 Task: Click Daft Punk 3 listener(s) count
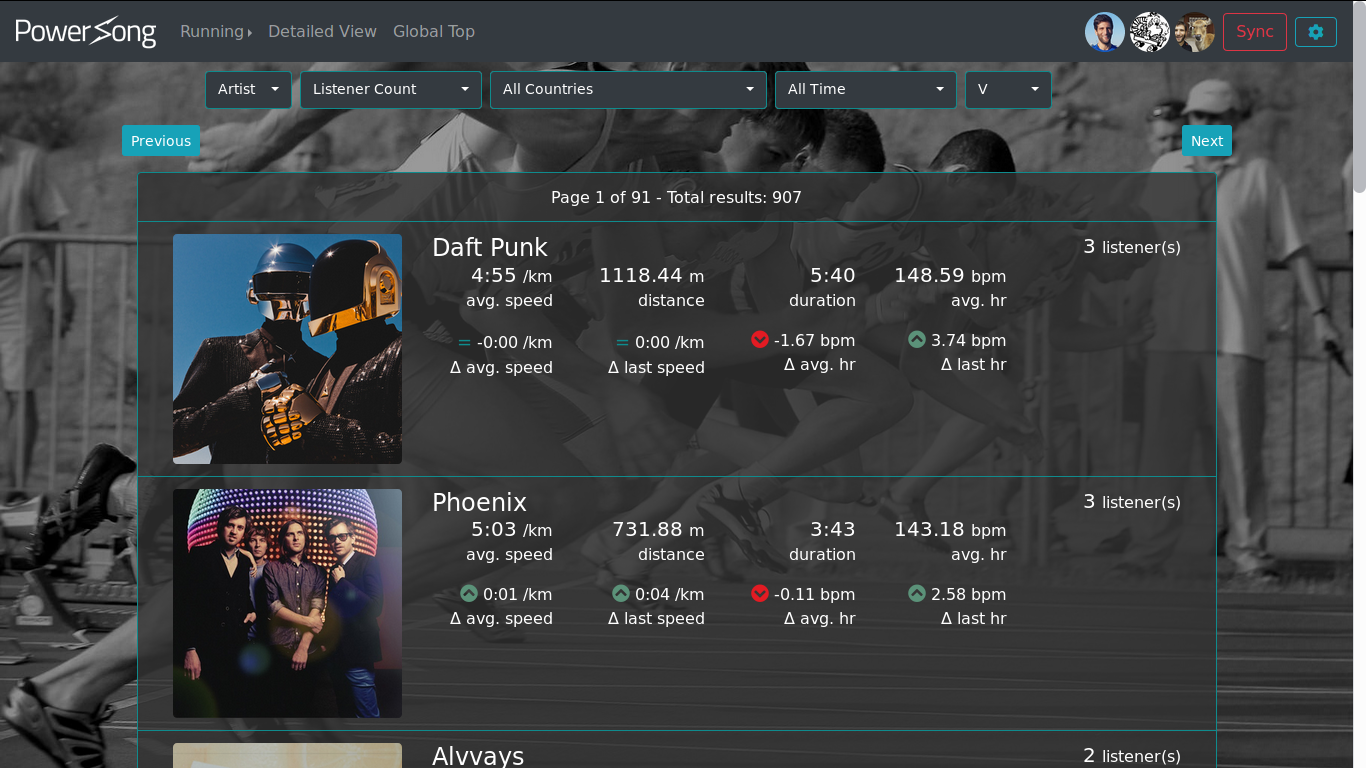[x=1132, y=247]
